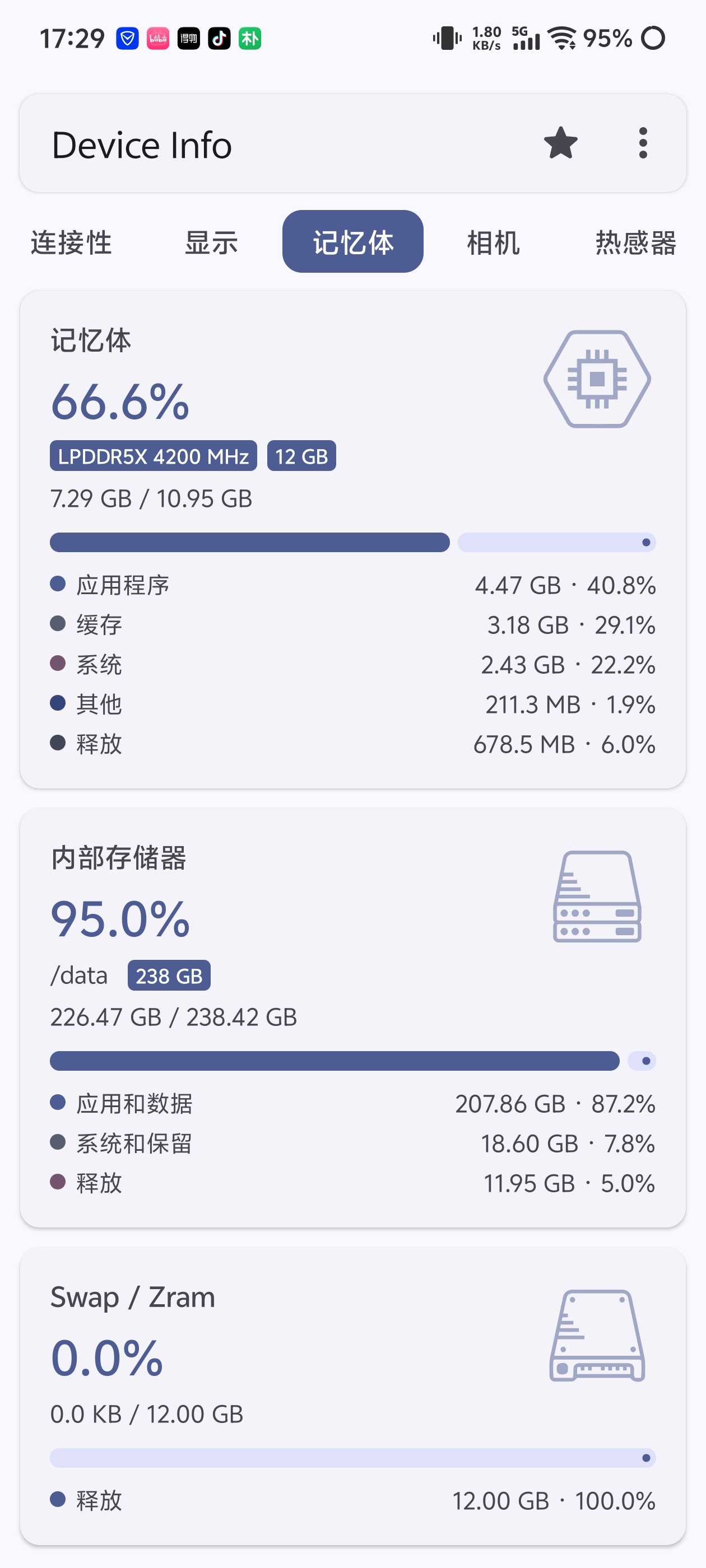Tap the favorite star icon
Image resolution: width=706 pixels, height=1568 pixels.
(x=560, y=144)
